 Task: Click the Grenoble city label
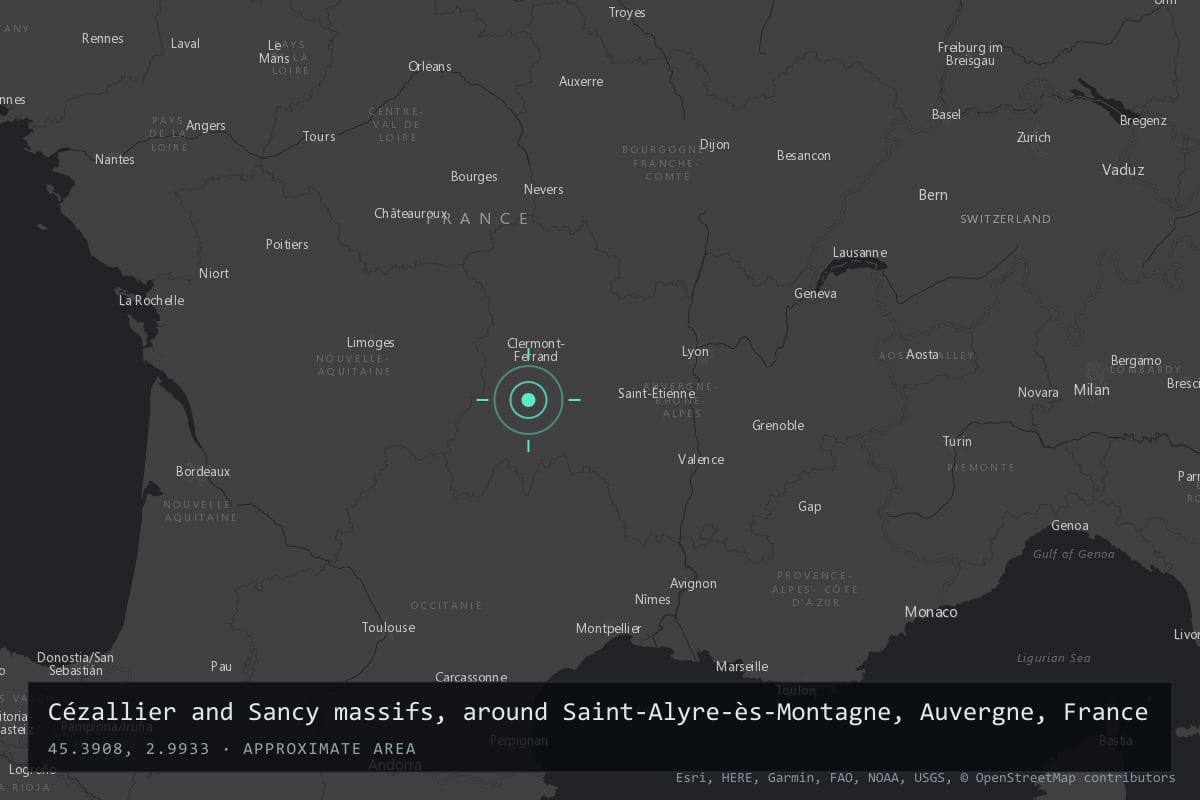pyautogui.click(x=778, y=425)
